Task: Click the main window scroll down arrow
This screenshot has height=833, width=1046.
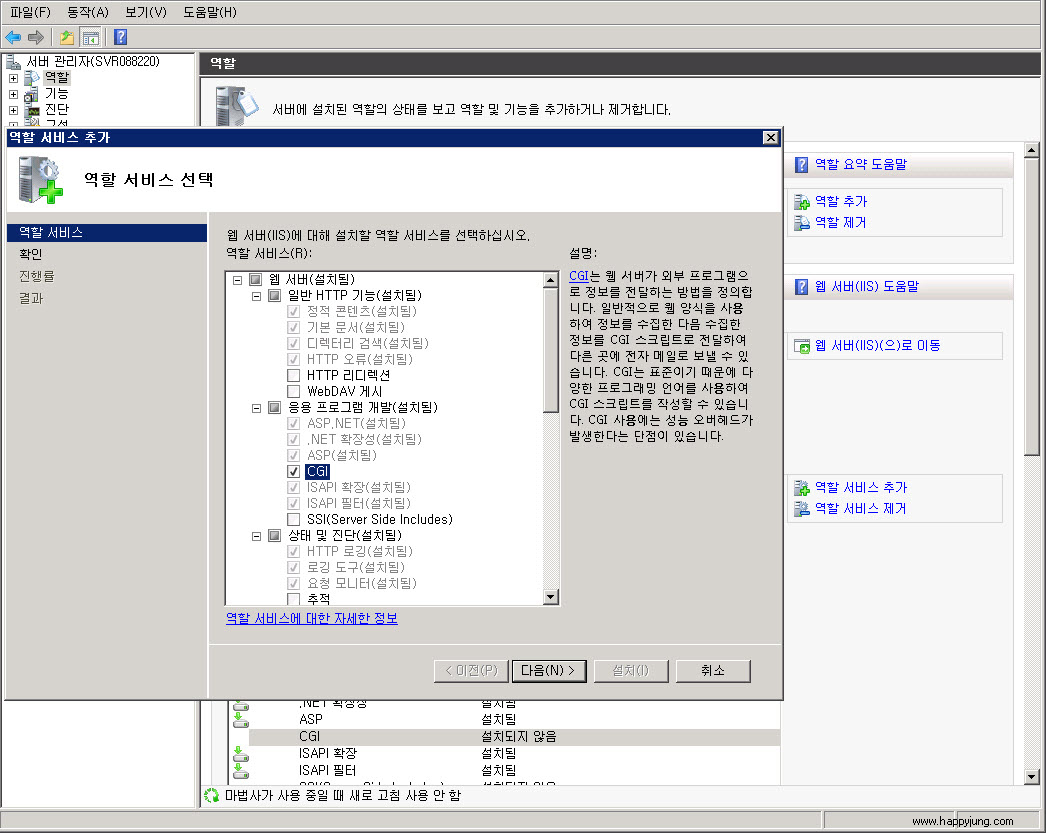Action: click(x=1032, y=776)
